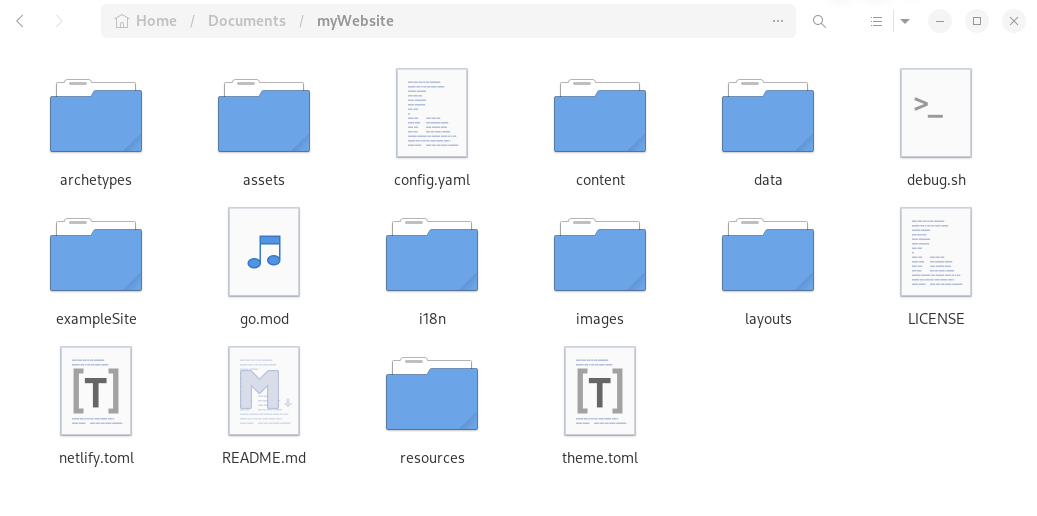1037x516 pixels.
Task: Select the i18n folder
Action: click(432, 255)
